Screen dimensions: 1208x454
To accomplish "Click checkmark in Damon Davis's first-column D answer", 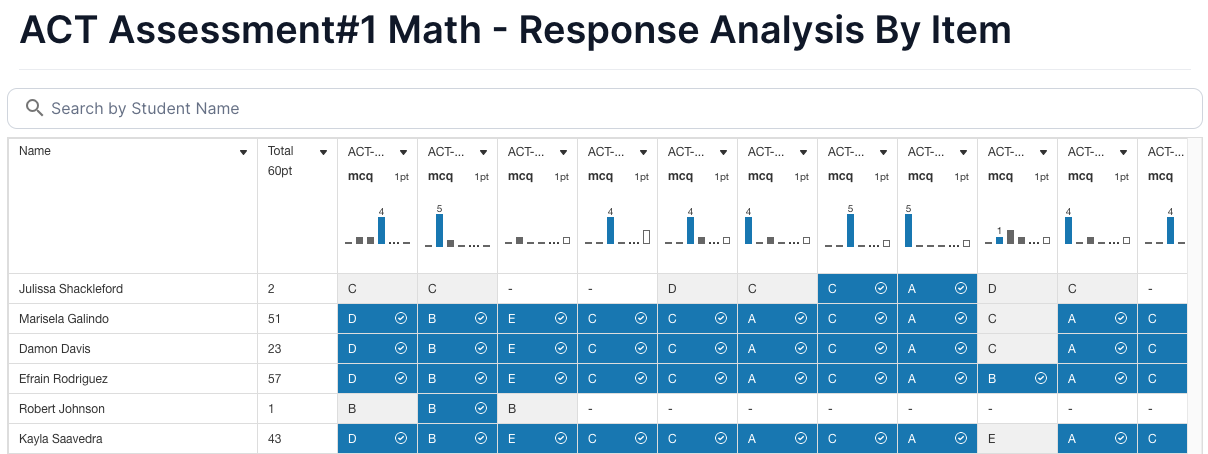I will click(401, 349).
